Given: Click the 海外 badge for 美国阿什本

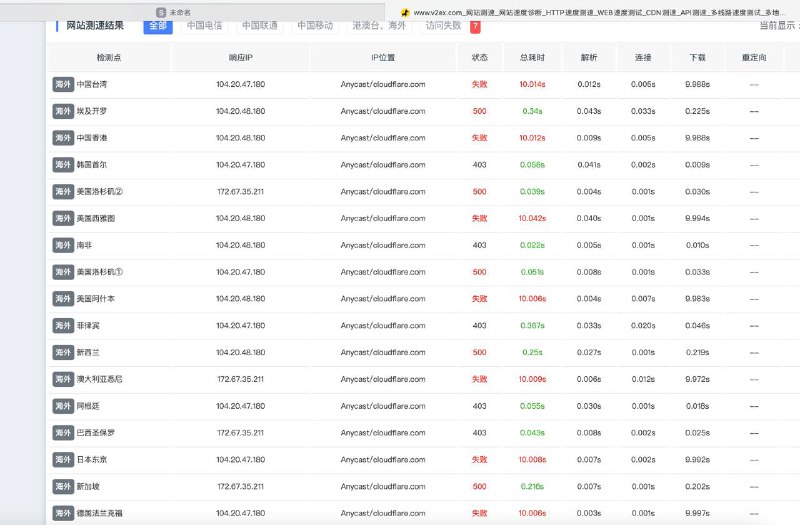Looking at the screenshot, I should point(63,299).
